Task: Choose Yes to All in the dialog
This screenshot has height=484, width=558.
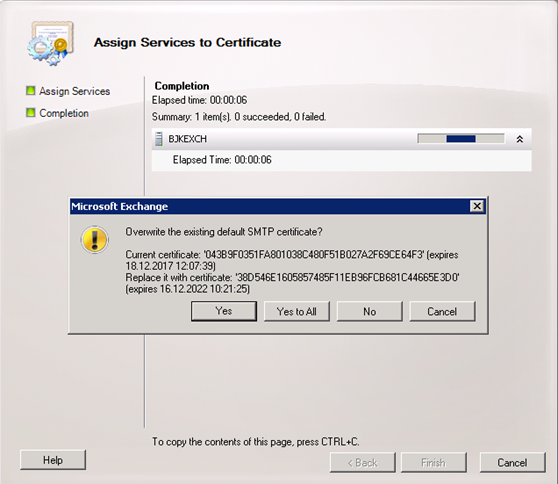Action: pos(296,311)
